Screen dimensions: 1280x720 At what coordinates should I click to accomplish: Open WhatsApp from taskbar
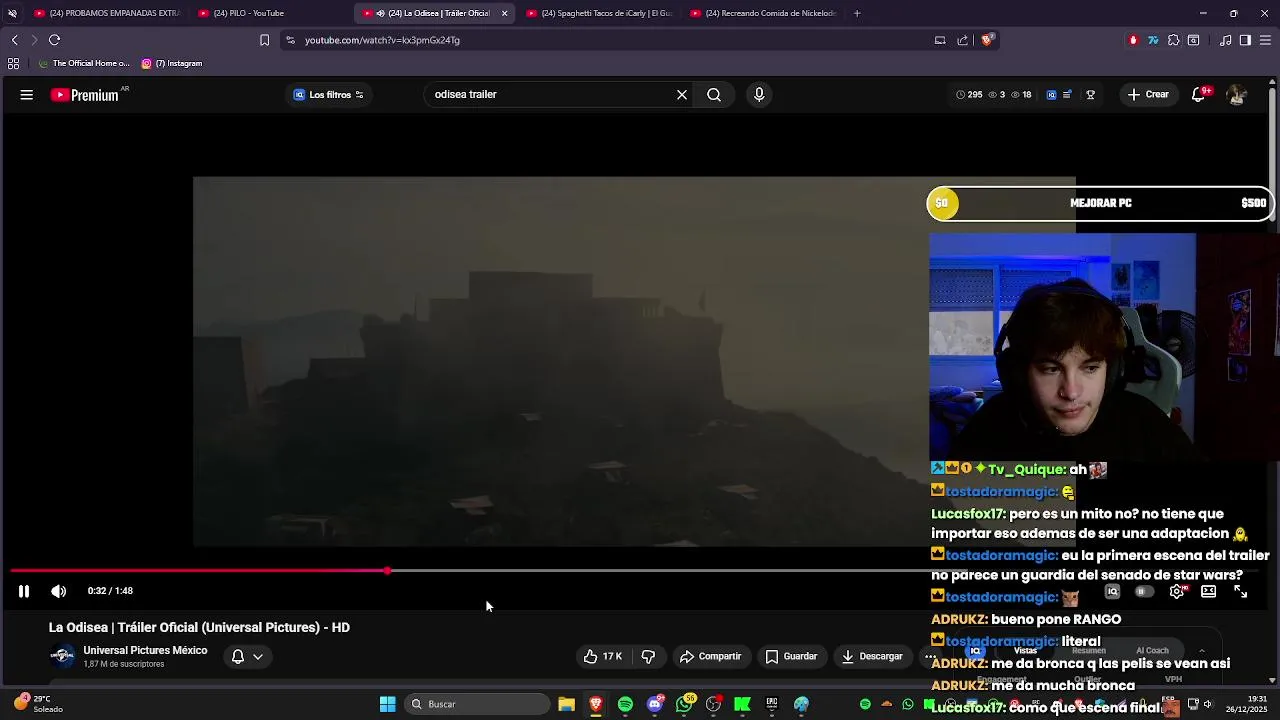(684, 704)
